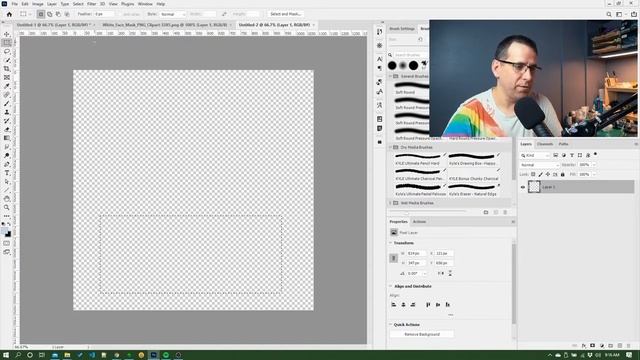Collapse the Quick Actions section
Viewport: 640px width, 360px height.
[x=390, y=324]
